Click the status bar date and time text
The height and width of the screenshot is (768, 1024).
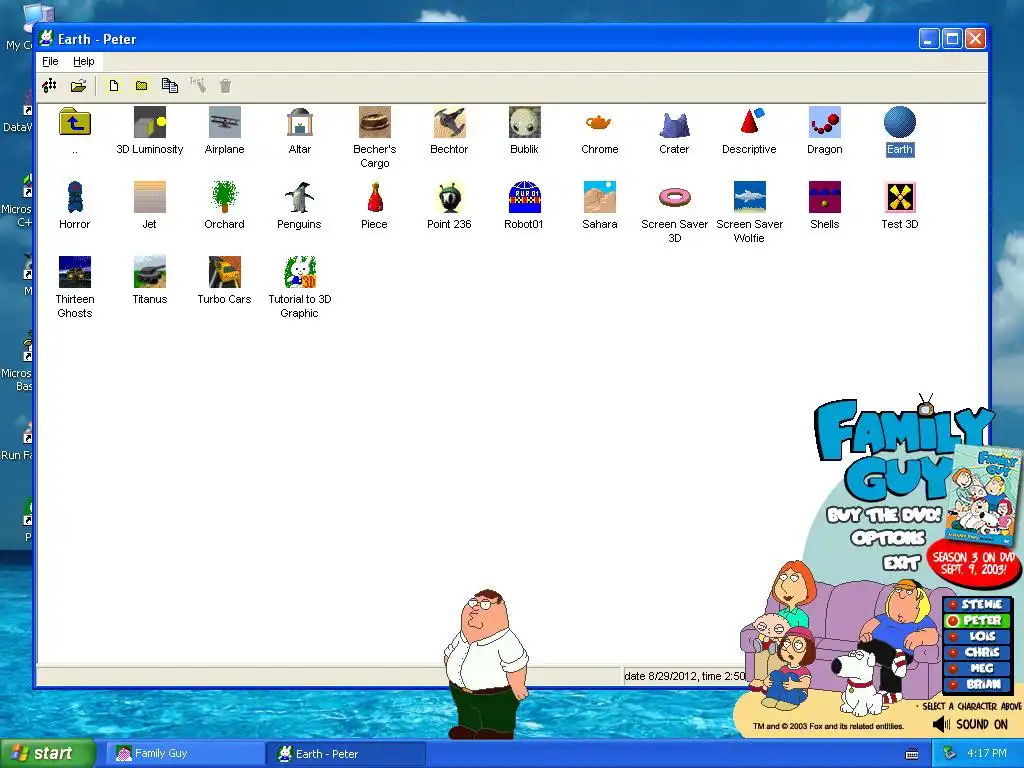point(685,676)
